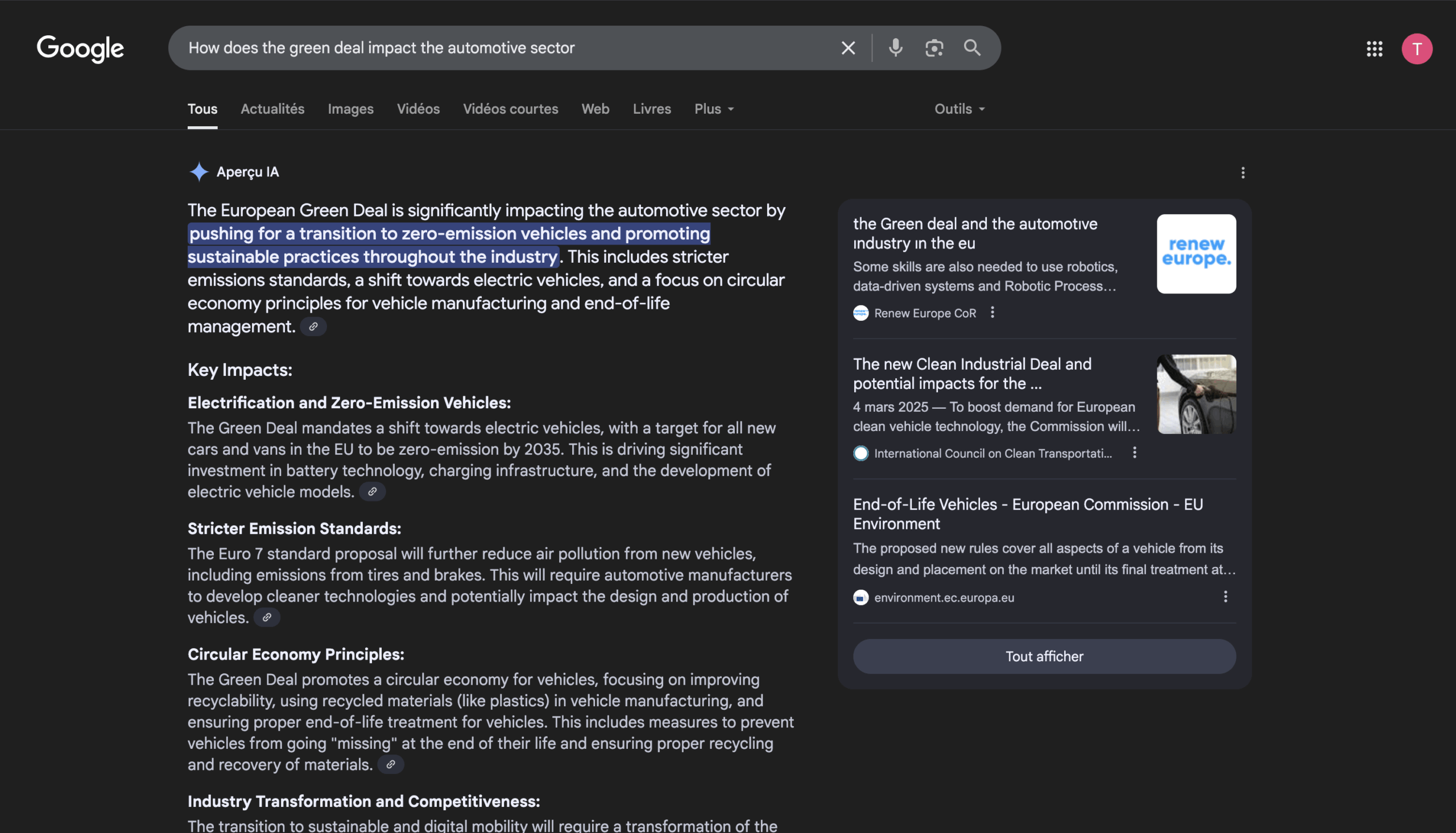This screenshot has height=833, width=1456.
Task: Click 'Electrification and Zero-Emission Vehicles:' heading
Action: tap(349, 403)
